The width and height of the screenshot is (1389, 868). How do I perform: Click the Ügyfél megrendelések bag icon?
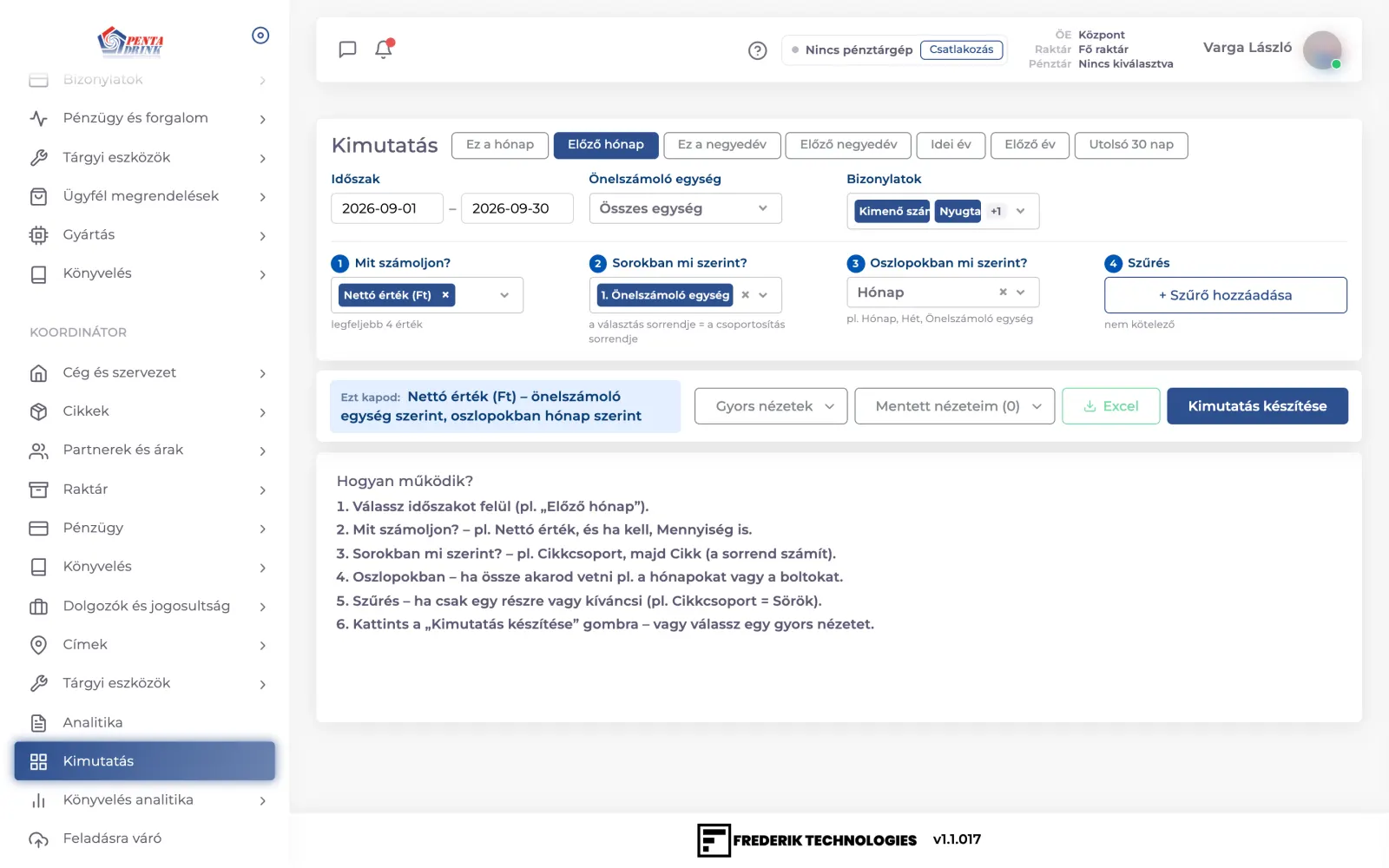coord(38,196)
